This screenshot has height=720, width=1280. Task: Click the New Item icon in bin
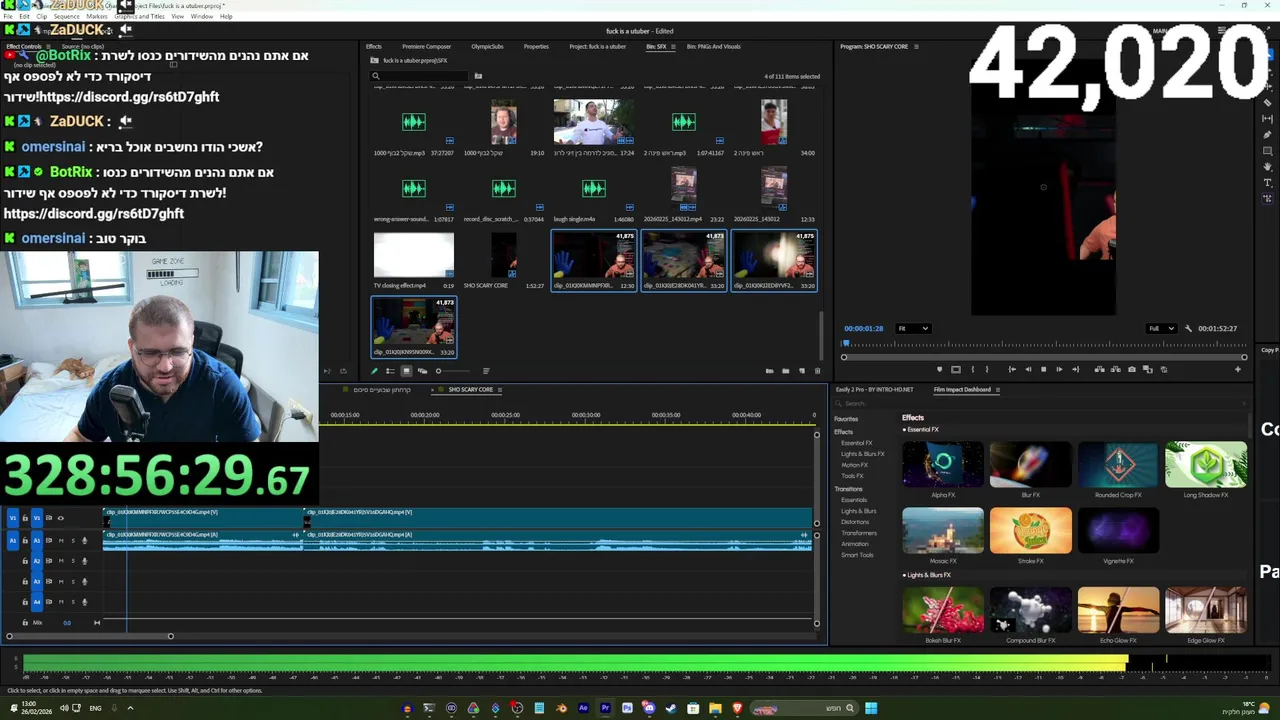click(x=802, y=371)
